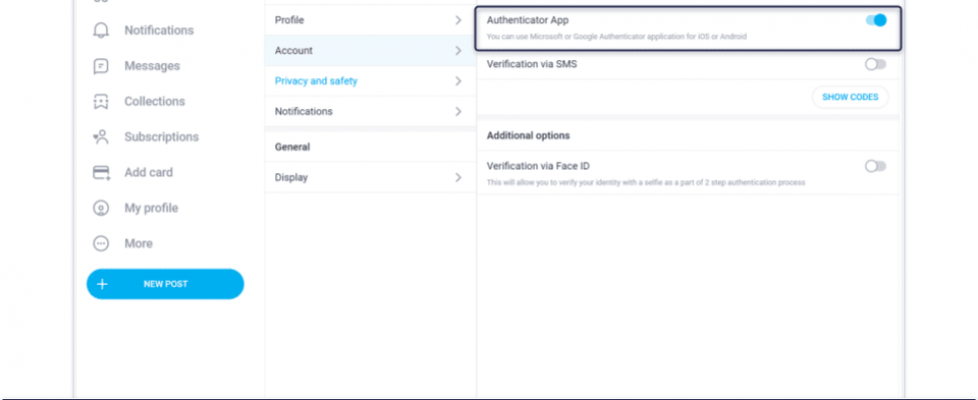The width and height of the screenshot is (978, 400).
Task: Expand the Display settings chevron
Action: (x=458, y=177)
